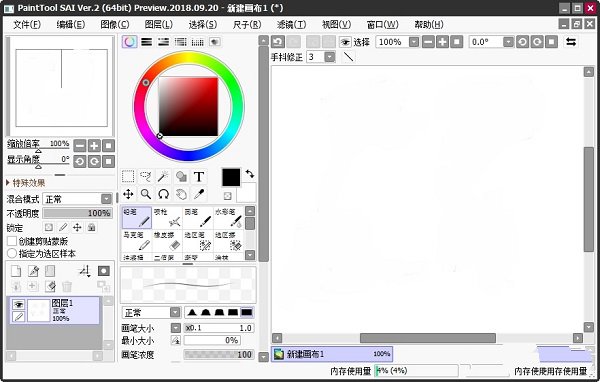The width and height of the screenshot is (600, 382).
Task: Open the 滤镜(T) menu
Action: [292, 24]
